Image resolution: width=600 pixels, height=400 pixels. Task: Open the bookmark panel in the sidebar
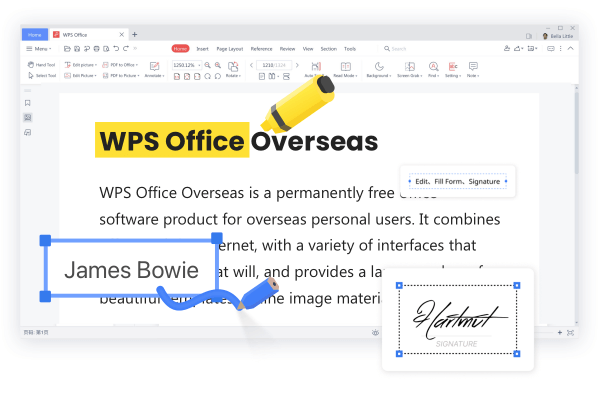coord(28,103)
